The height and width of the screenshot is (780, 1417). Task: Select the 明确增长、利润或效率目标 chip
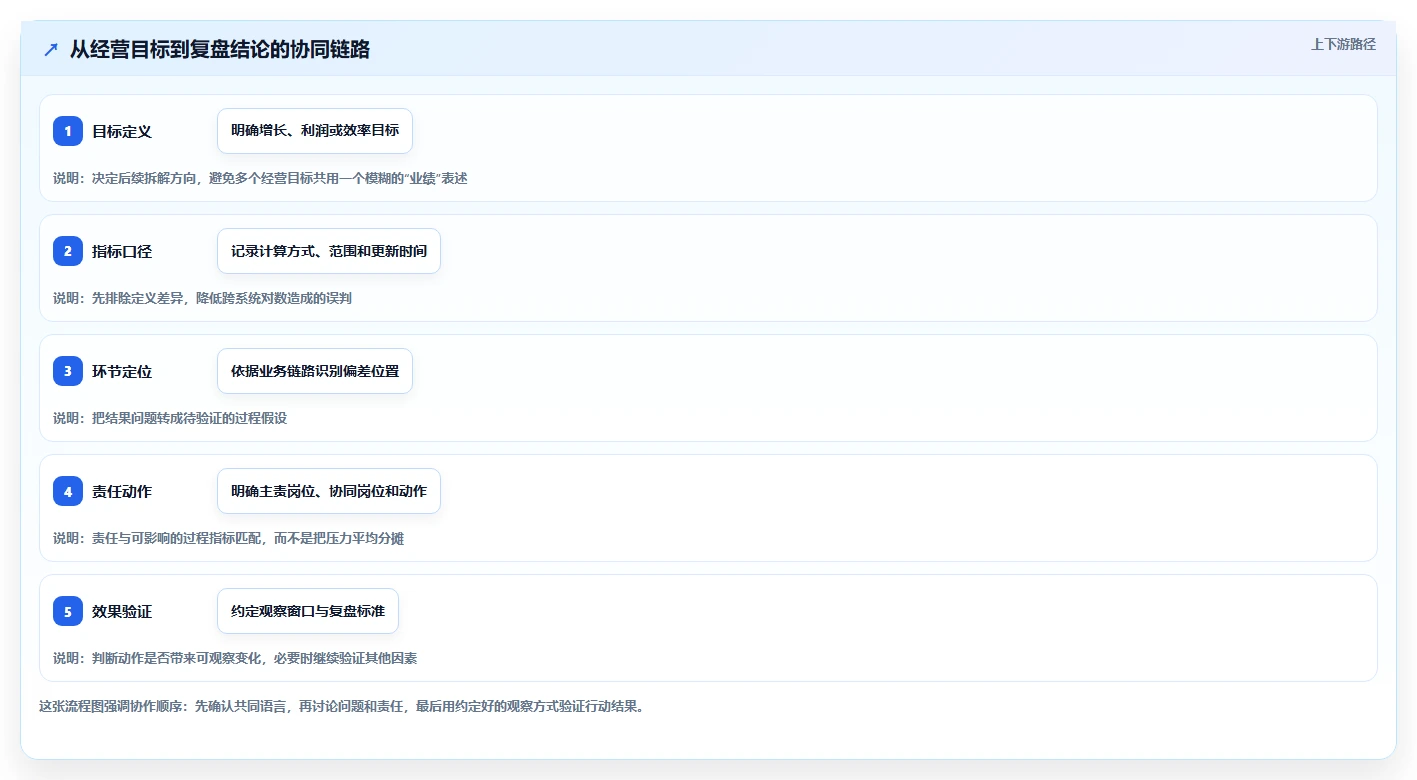[x=315, y=131]
